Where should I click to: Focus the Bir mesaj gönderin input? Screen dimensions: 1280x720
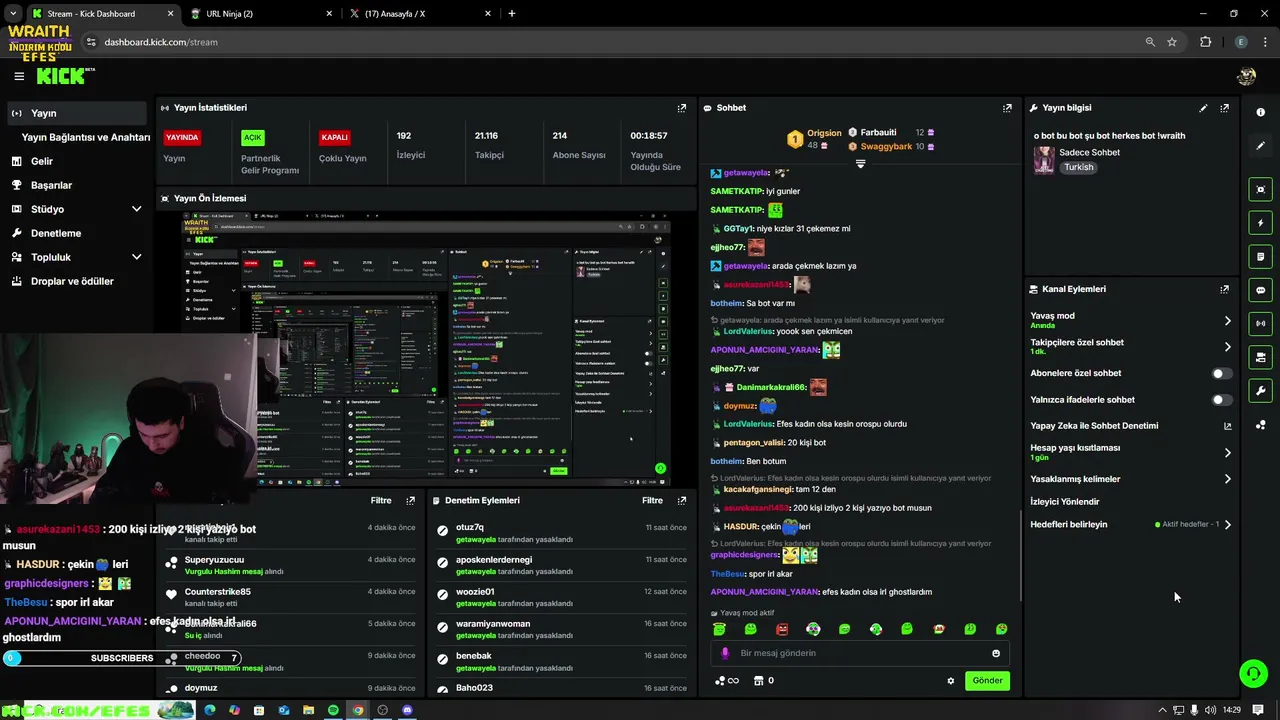[x=860, y=653]
